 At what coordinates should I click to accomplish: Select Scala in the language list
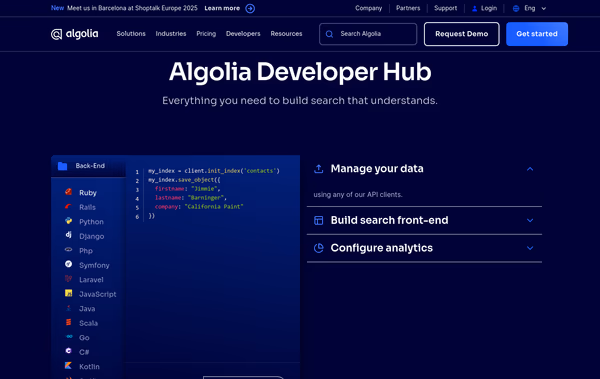(88, 323)
